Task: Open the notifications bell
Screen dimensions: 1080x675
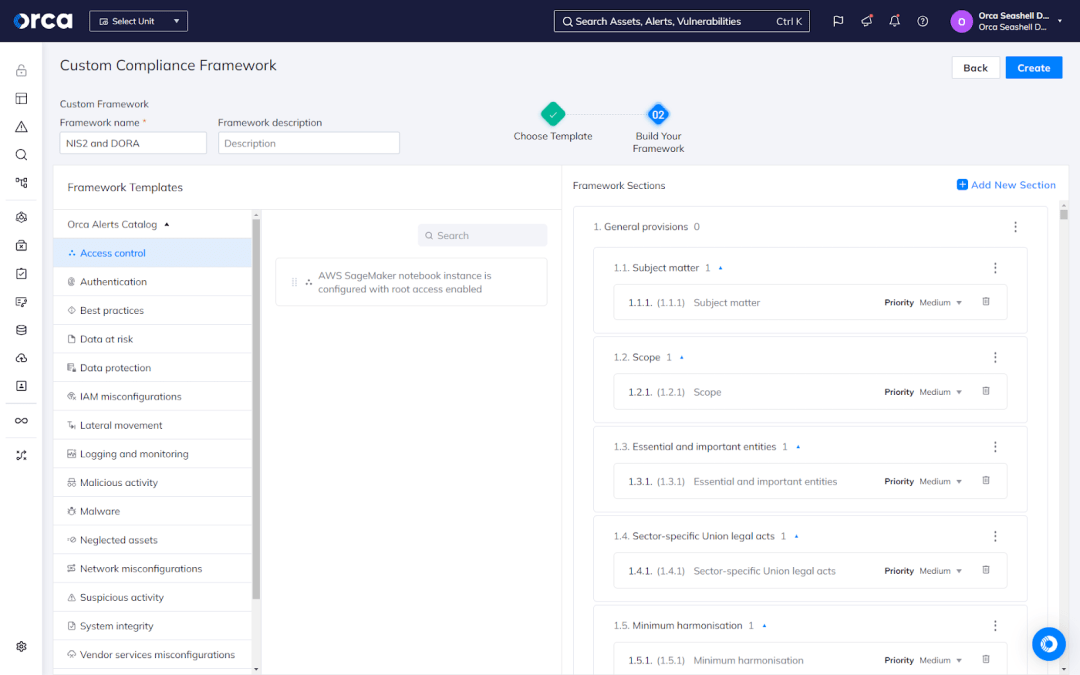Action: [894, 21]
